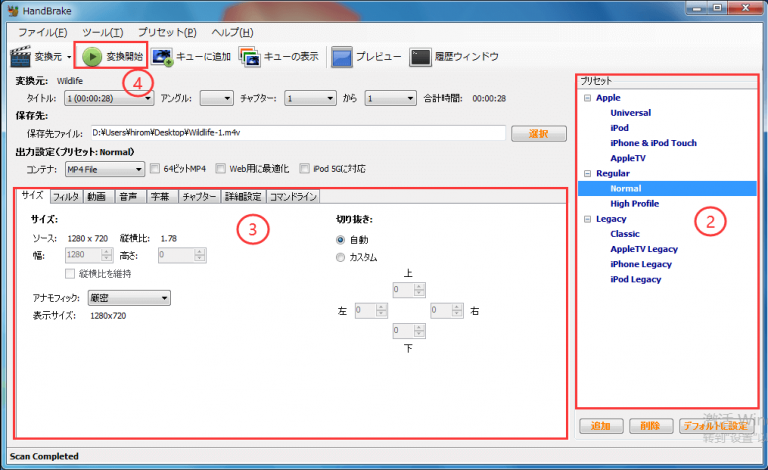Click the HandBrake app icon in the title bar
The image size is (768, 470).
pyautogui.click(x=13, y=10)
